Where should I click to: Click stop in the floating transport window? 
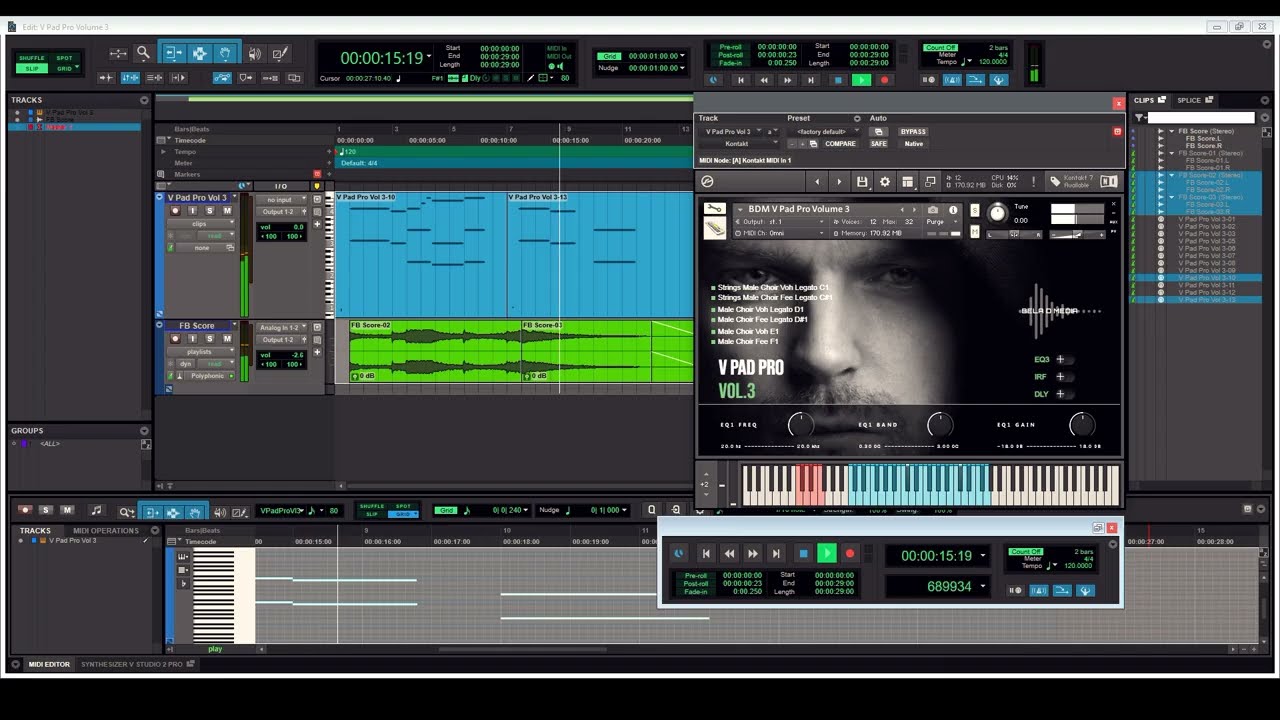[802, 553]
